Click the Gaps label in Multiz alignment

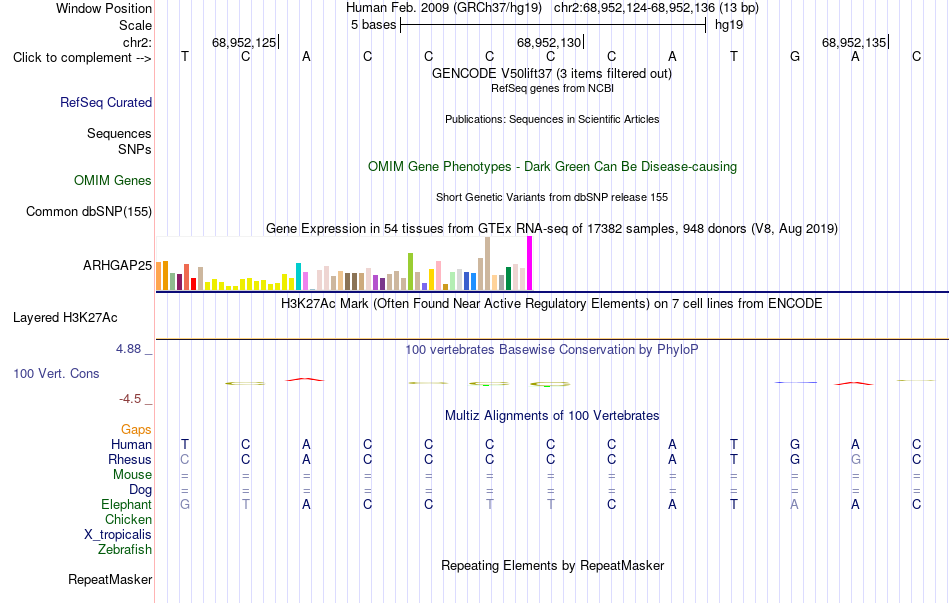pyautogui.click(x=136, y=429)
